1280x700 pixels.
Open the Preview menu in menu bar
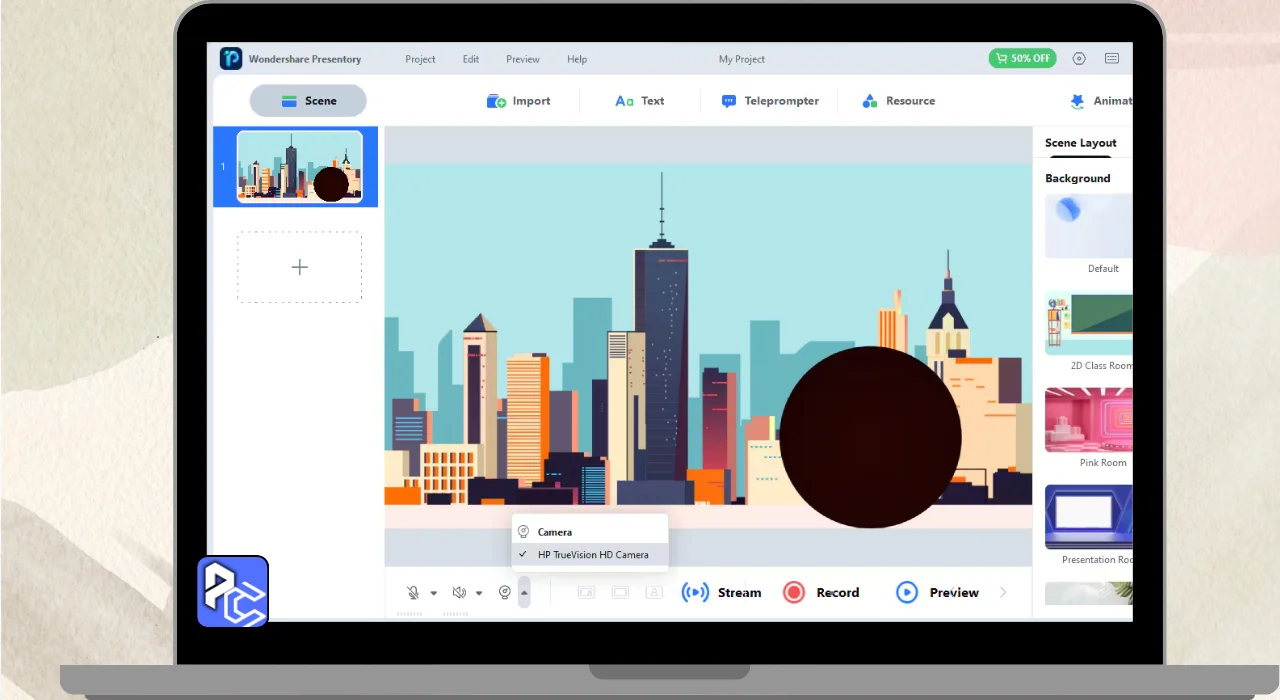point(523,59)
